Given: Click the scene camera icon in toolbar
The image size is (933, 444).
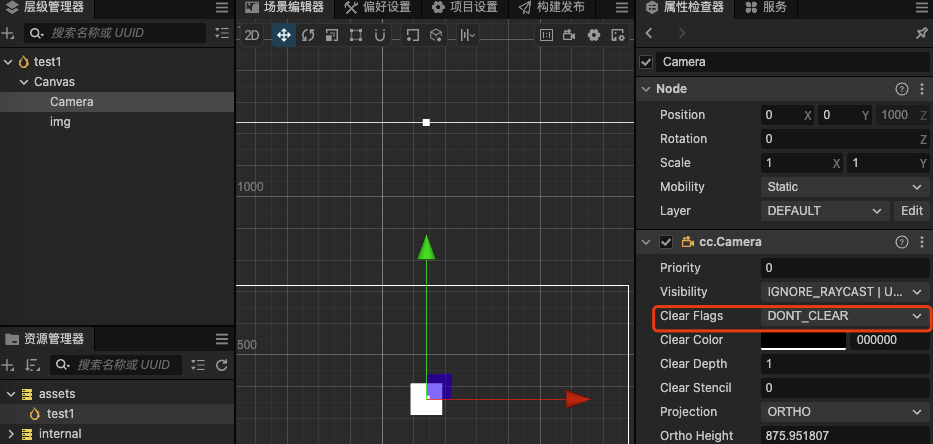Looking at the screenshot, I should pyautogui.click(x=569, y=35).
